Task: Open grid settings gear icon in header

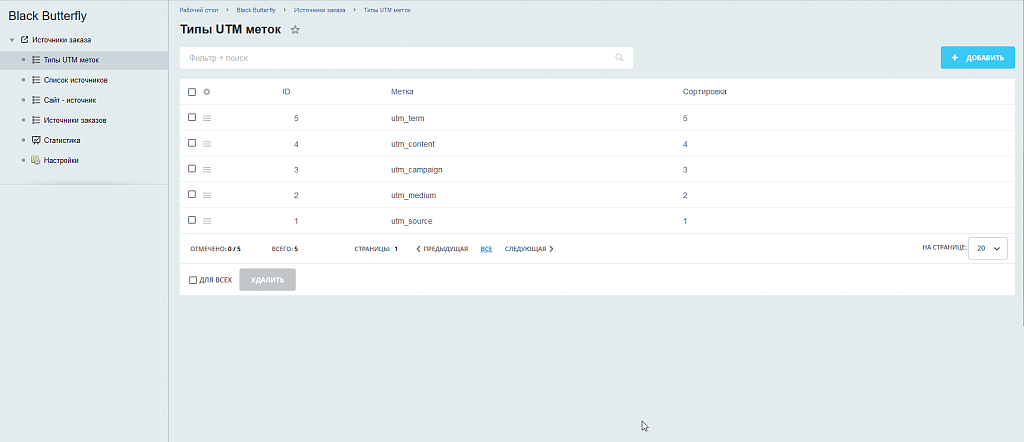Action: [207, 92]
